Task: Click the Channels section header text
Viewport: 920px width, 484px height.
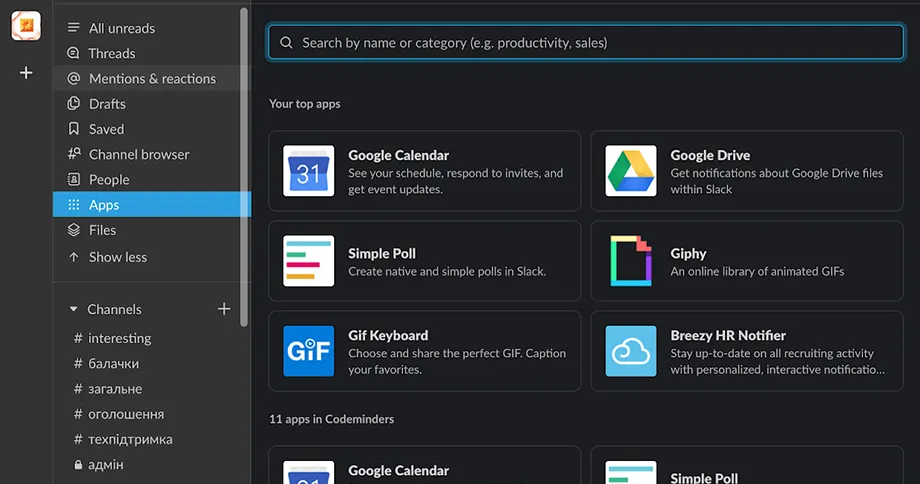Action: click(x=114, y=309)
